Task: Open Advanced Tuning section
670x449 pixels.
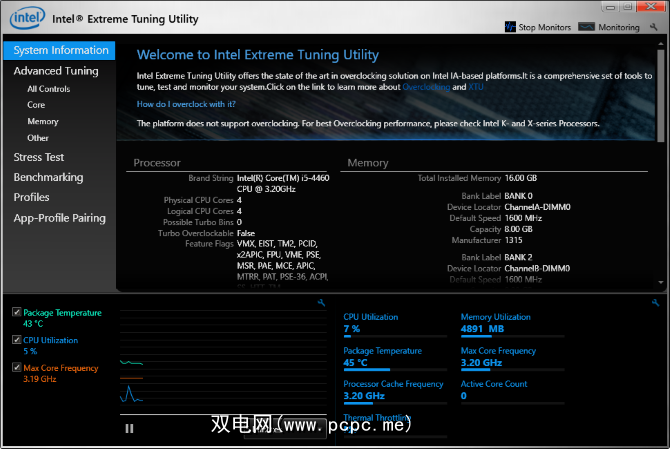Action: pos(56,71)
